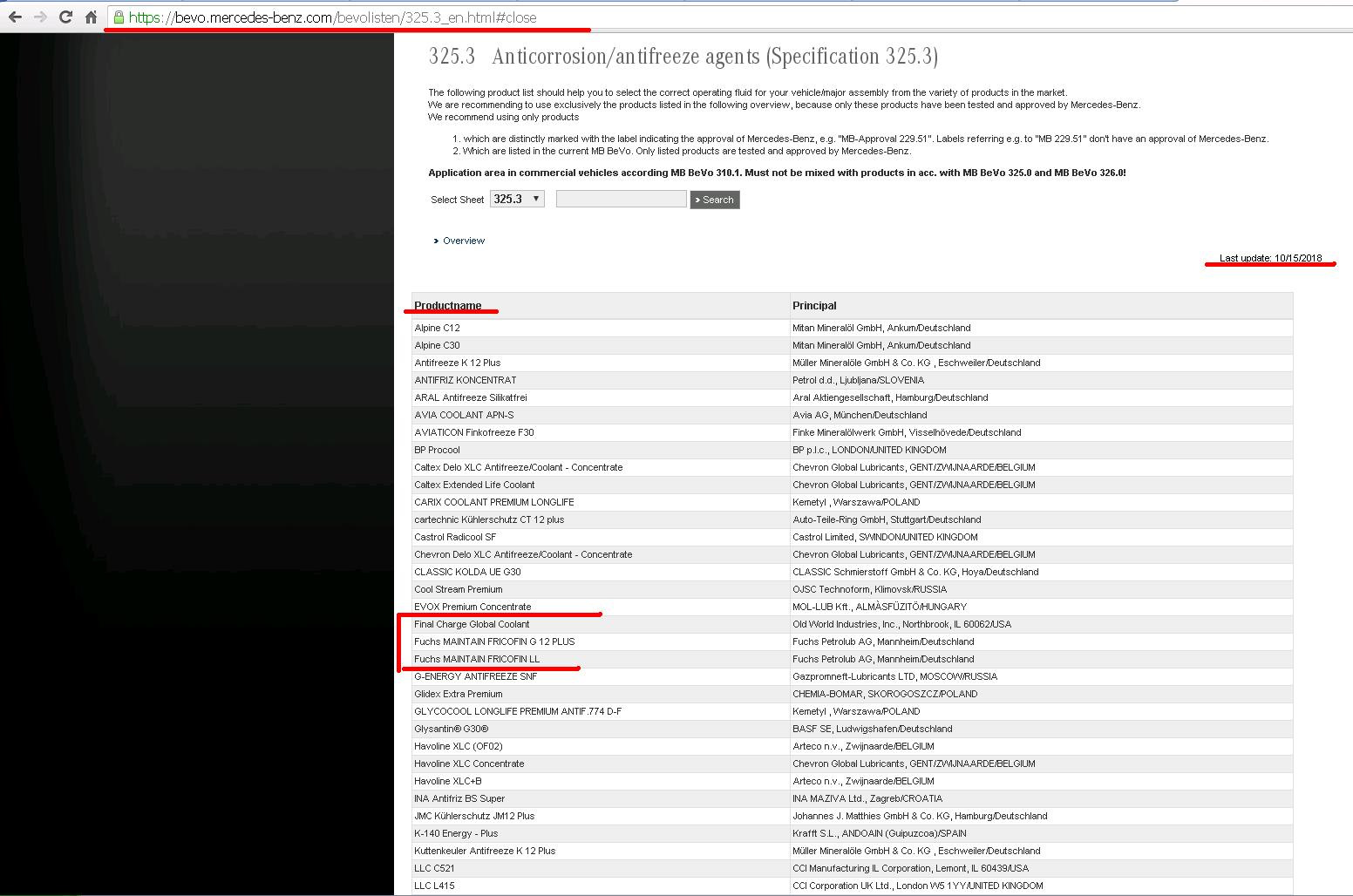Image resolution: width=1353 pixels, height=896 pixels.
Task: Select Glidex Extra Premium product
Action: pyautogui.click(x=459, y=694)
